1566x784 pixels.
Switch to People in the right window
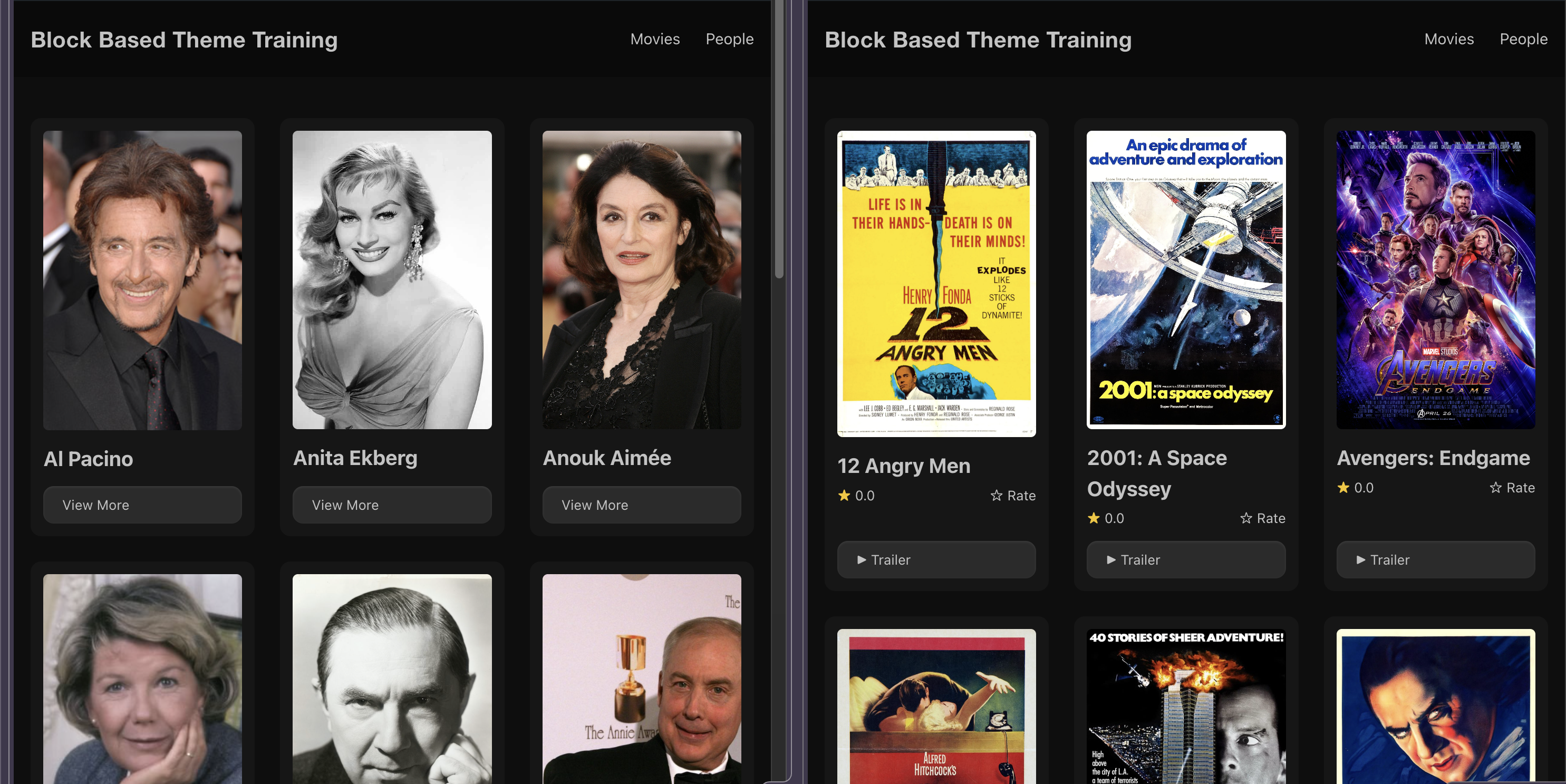[x=1523, y=39]
